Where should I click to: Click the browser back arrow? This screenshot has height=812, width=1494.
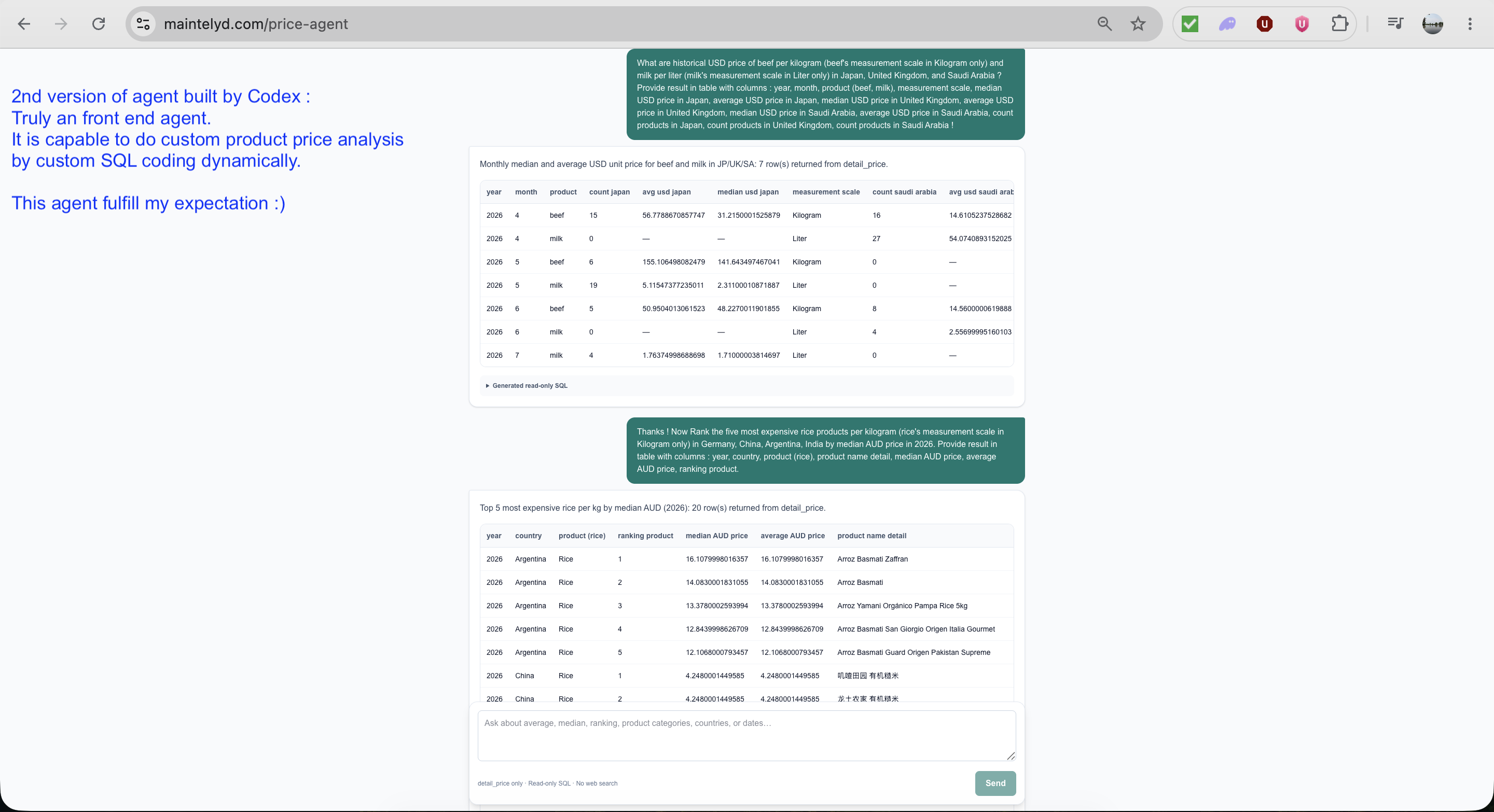point(24,24)
